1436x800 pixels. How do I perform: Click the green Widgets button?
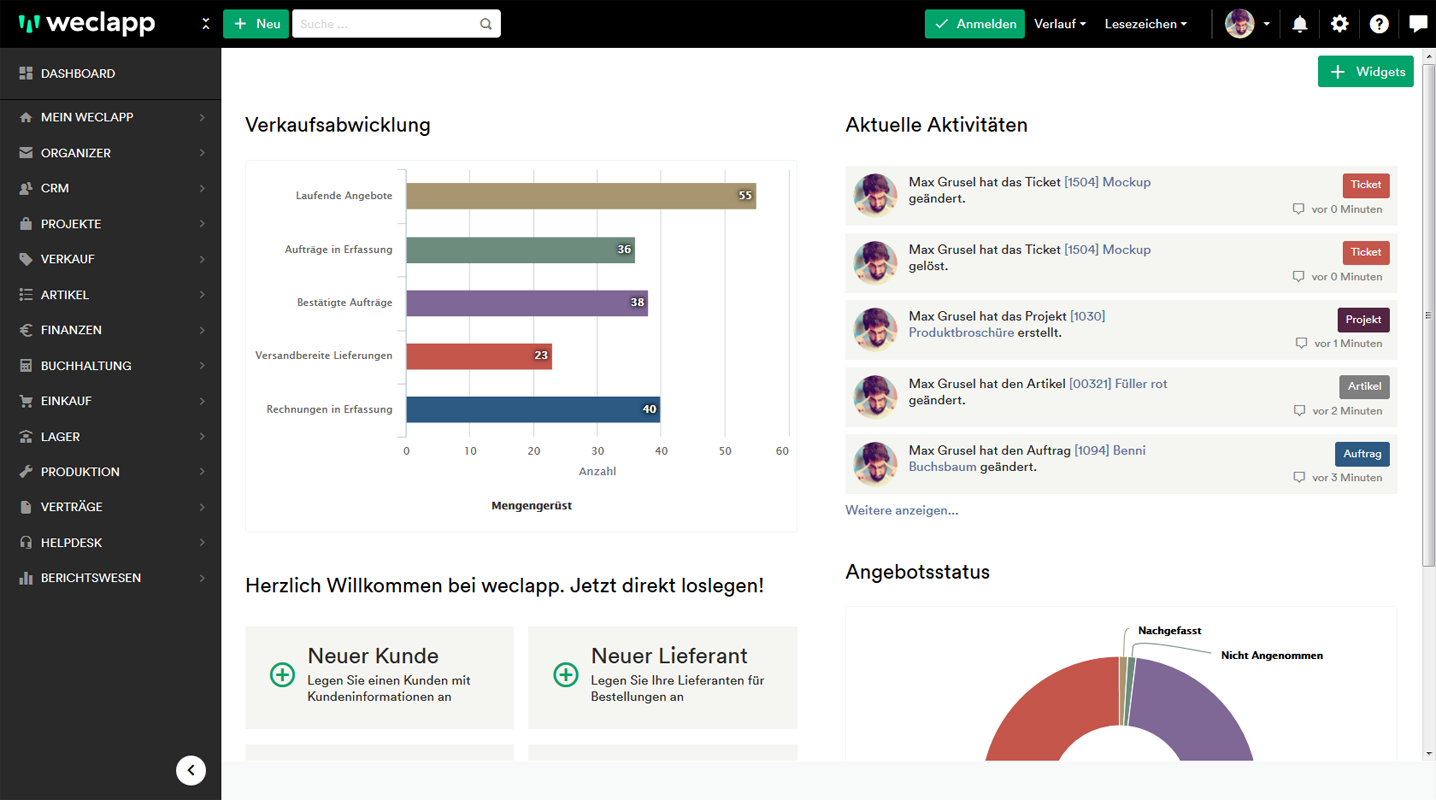(1365, 72)
